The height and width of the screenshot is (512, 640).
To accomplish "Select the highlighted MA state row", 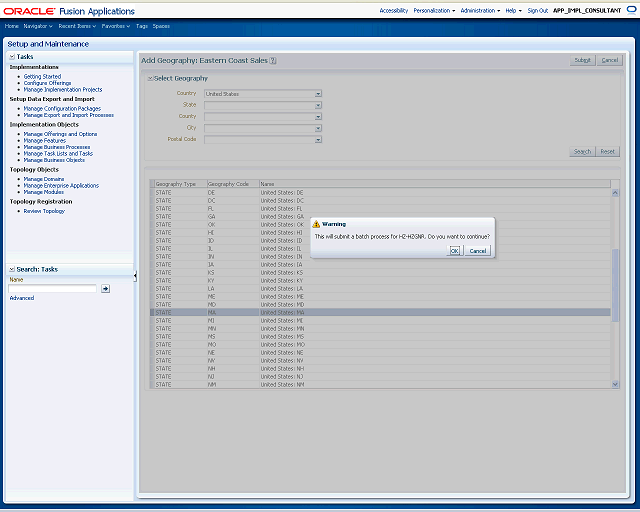I will click(380, 313).
